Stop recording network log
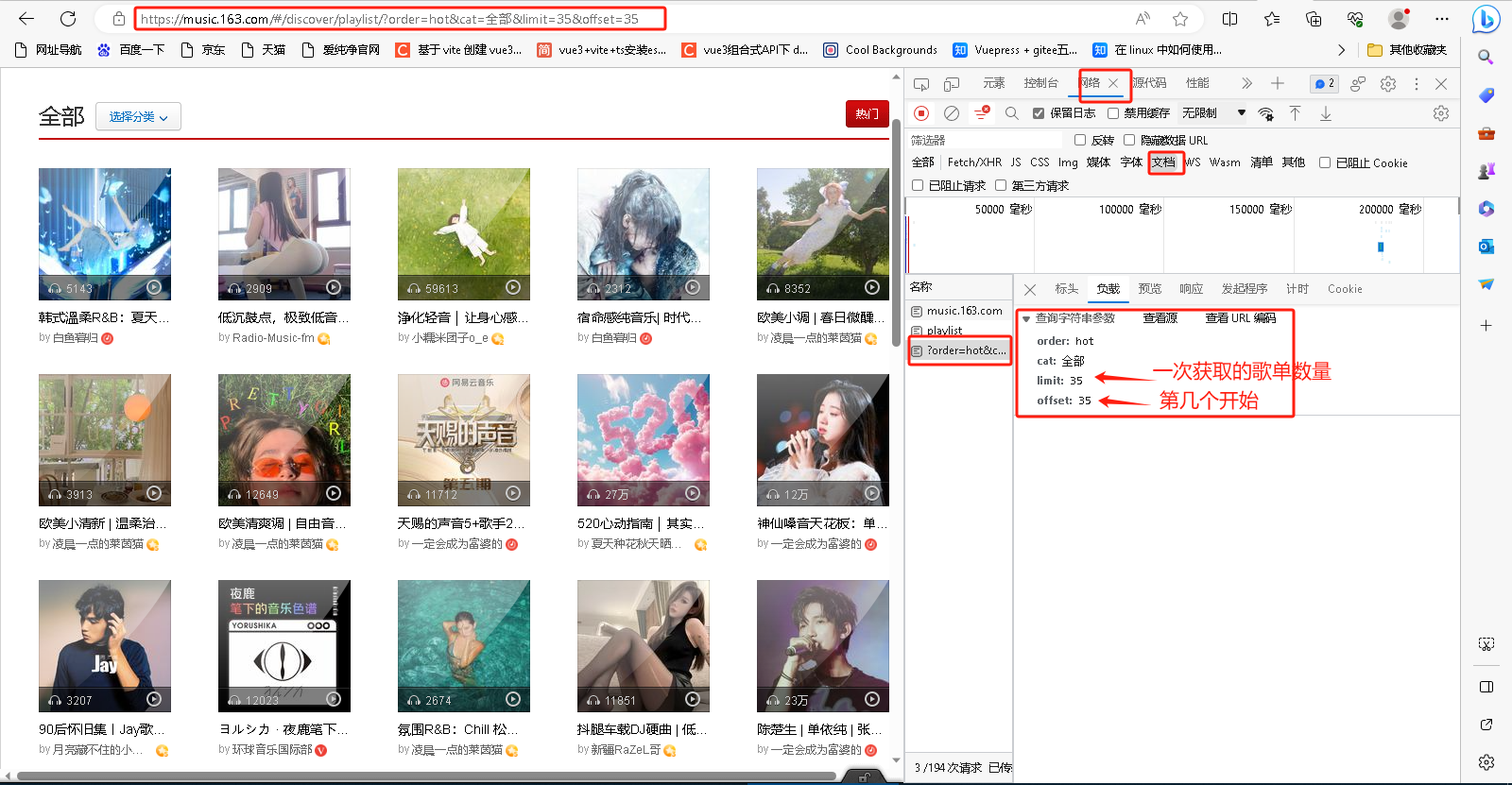 coord(921,113)
